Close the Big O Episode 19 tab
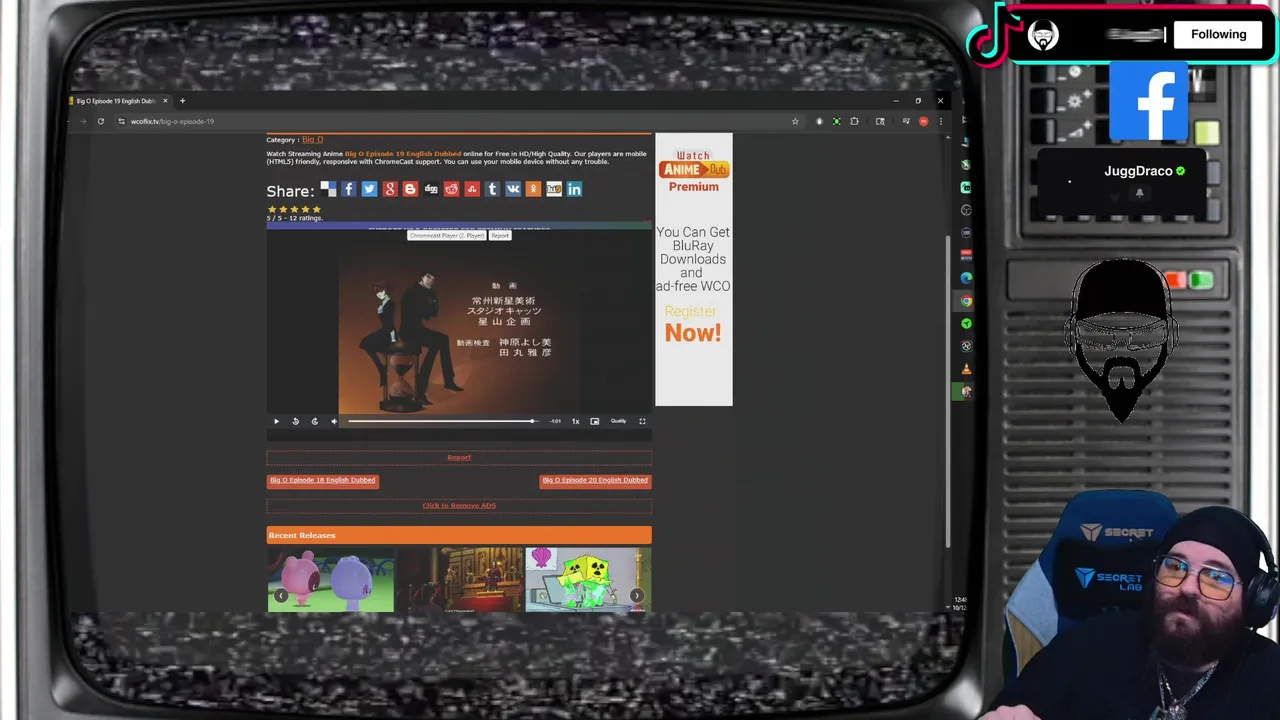 pos(166,101)
